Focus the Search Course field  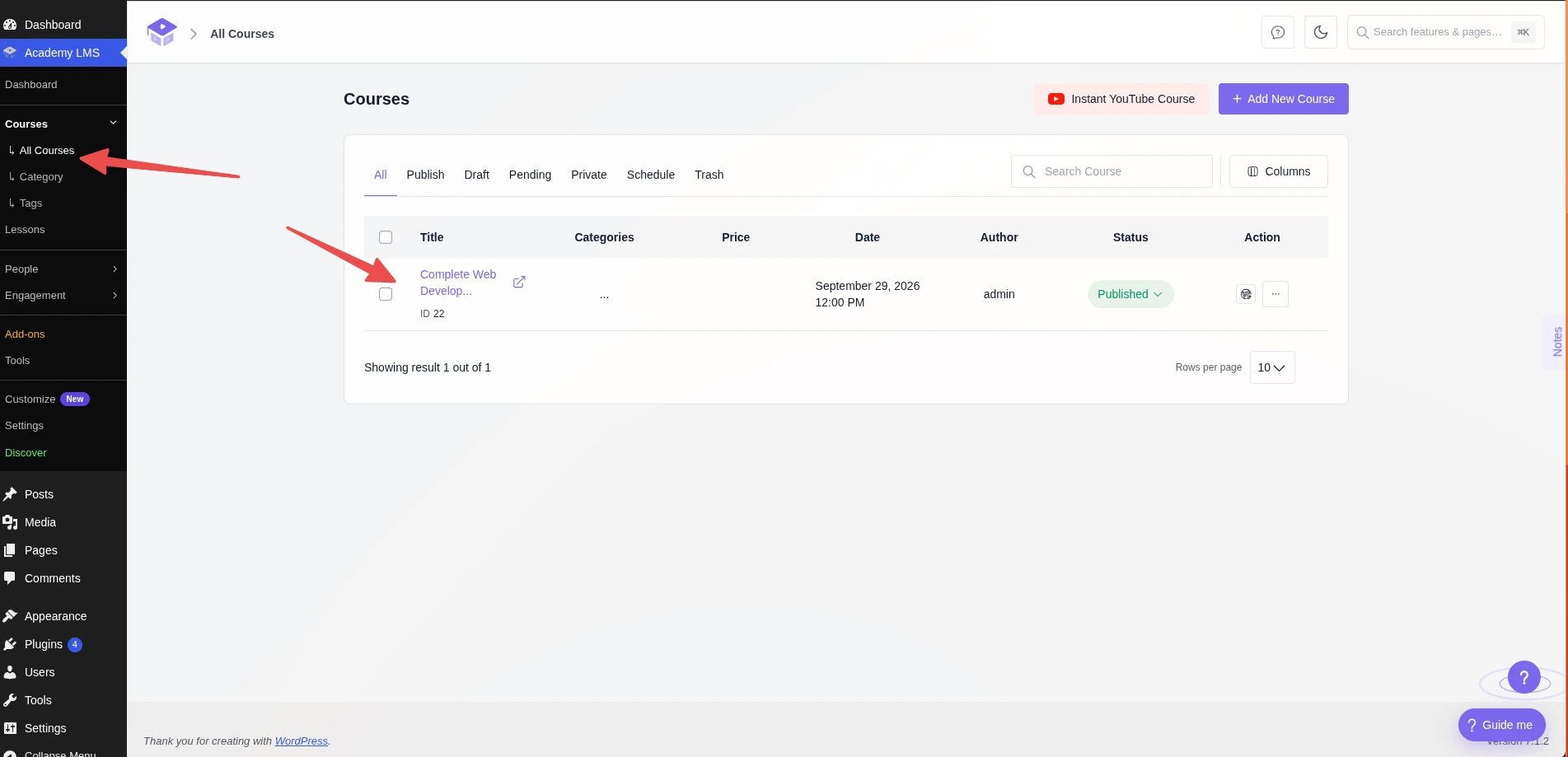pyautogui.click(x=1112, y=171)
